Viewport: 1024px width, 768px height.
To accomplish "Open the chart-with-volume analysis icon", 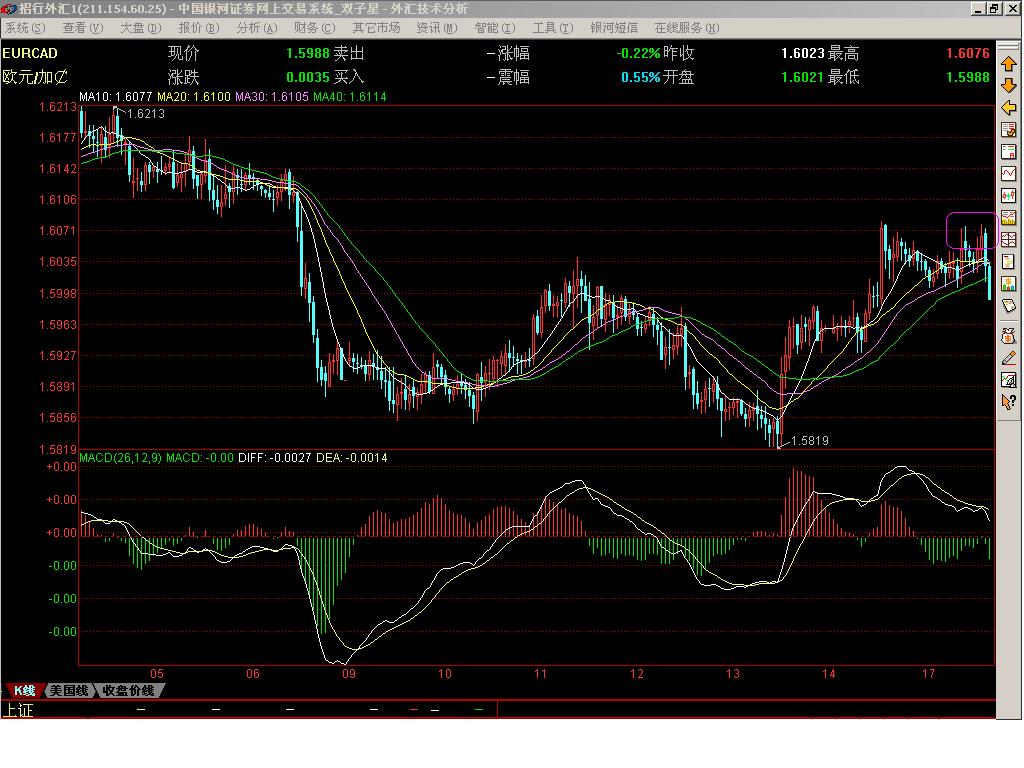I will click(x=1009, y=218).
